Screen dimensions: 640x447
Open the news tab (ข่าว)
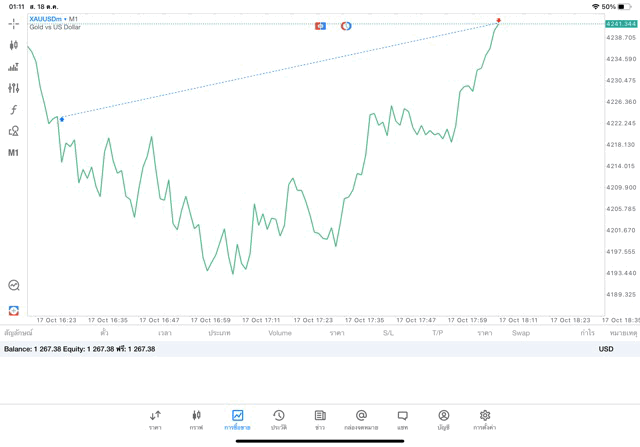[320, 419]
